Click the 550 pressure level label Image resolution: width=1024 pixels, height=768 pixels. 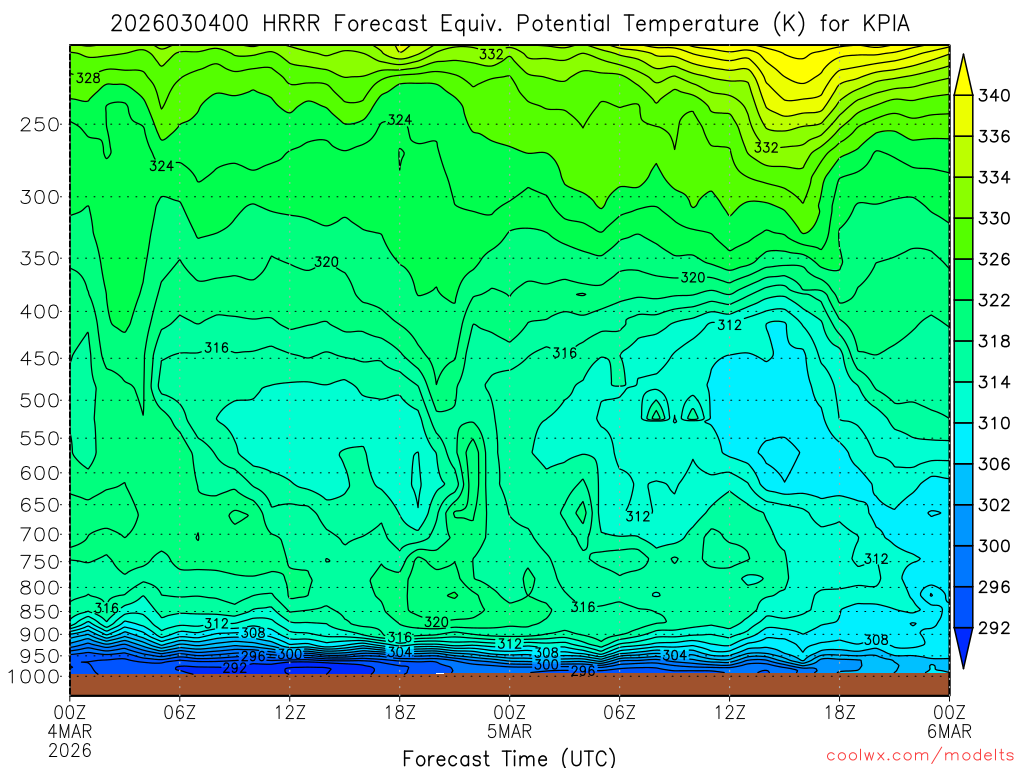click(40, 438)
